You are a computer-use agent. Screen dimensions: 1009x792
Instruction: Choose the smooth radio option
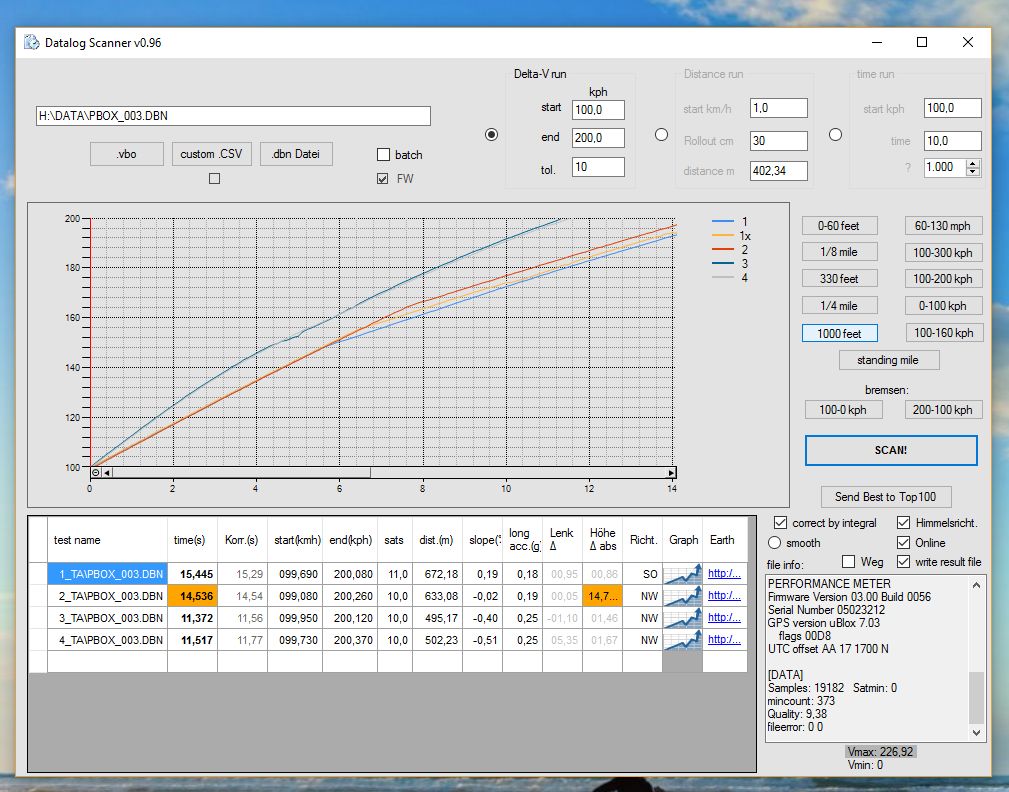[774, 543]
